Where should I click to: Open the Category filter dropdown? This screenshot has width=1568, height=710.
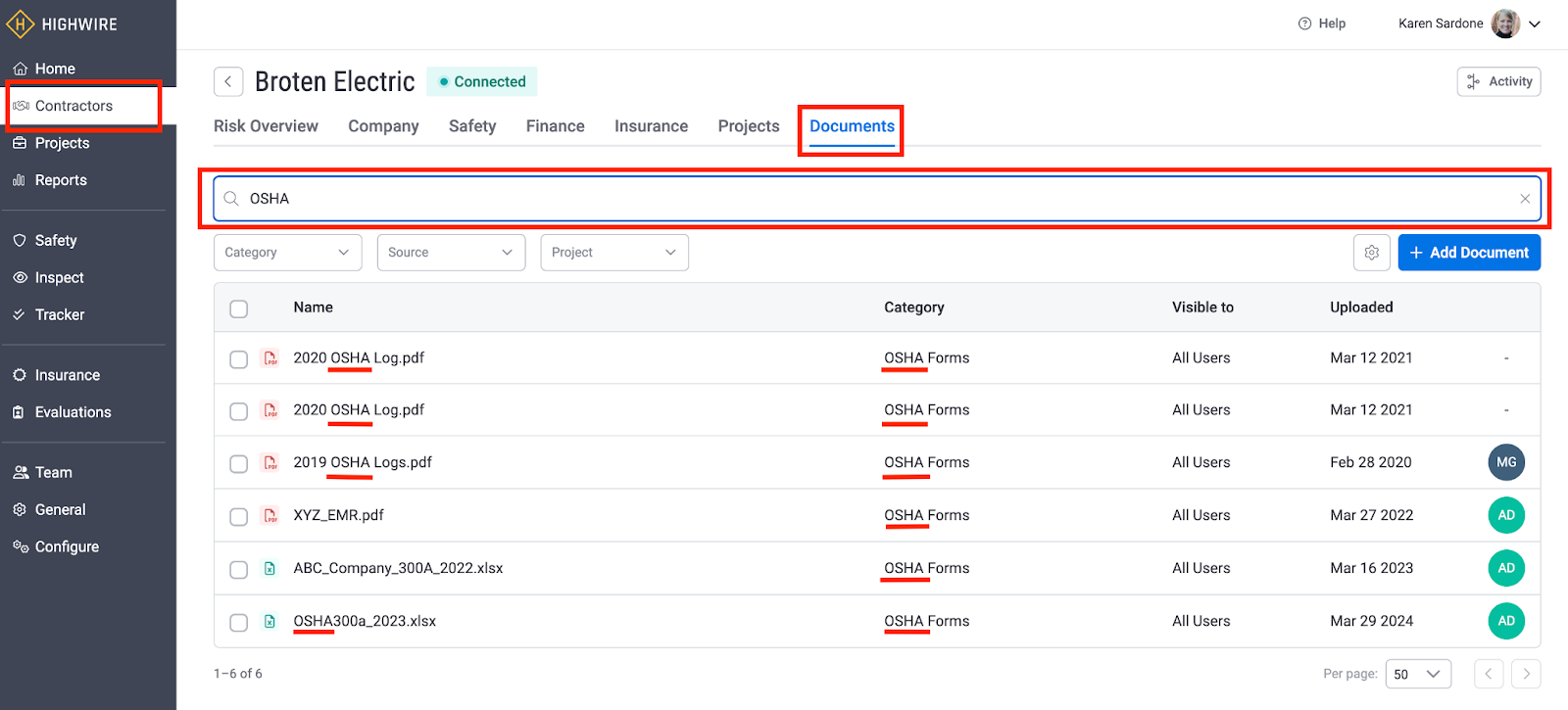(x=287, y=253)
